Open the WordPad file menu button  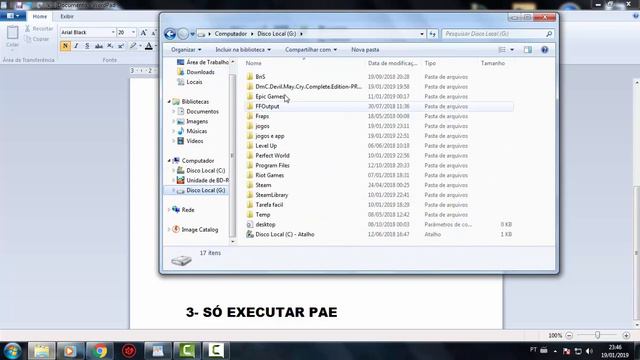13,16
